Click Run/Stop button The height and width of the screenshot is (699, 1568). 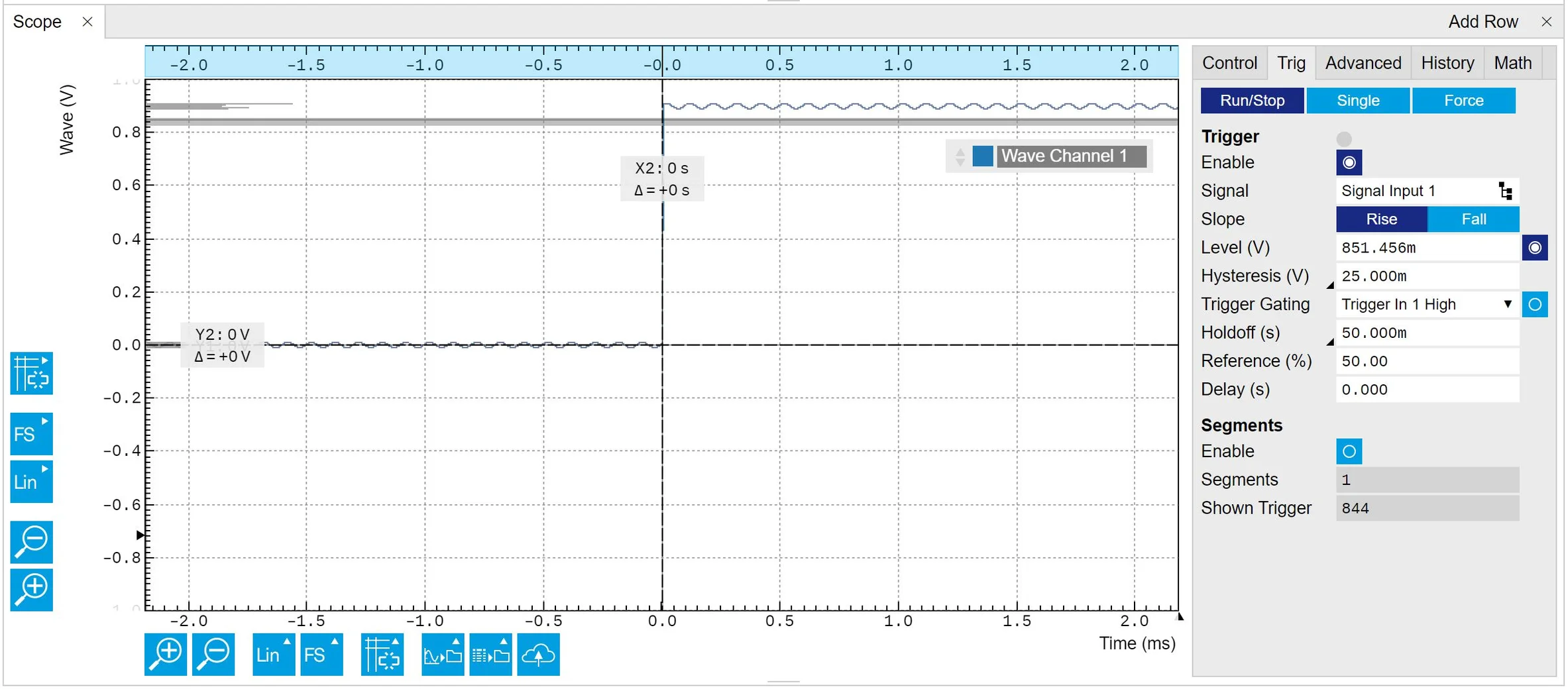[1252, 101]
